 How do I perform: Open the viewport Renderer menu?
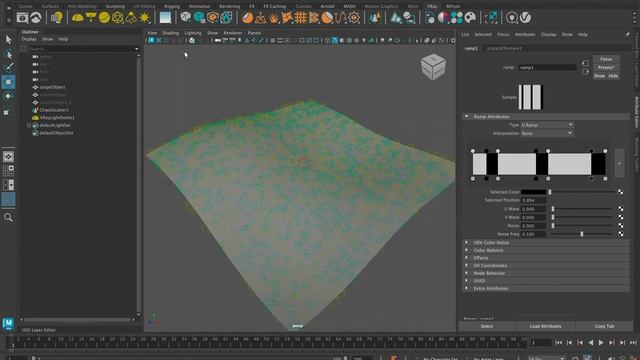click(233, 33)
